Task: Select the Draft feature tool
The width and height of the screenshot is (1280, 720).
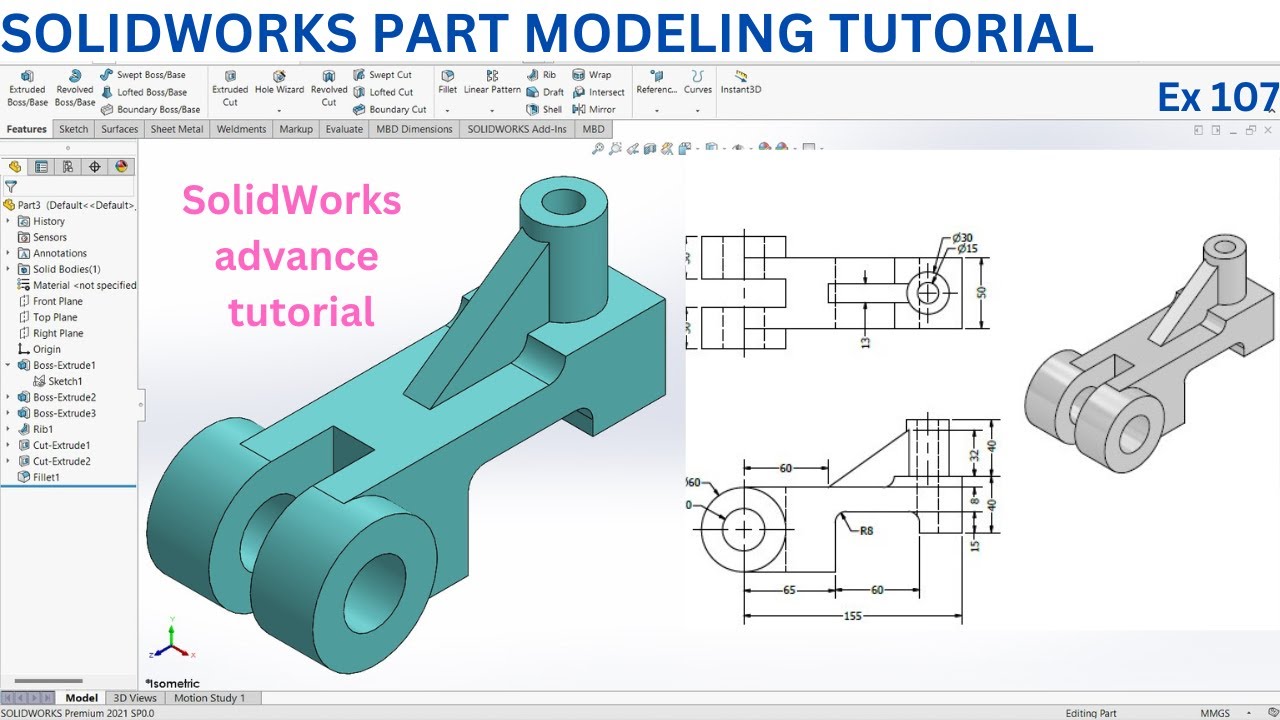Action: (x=545, y=92)
